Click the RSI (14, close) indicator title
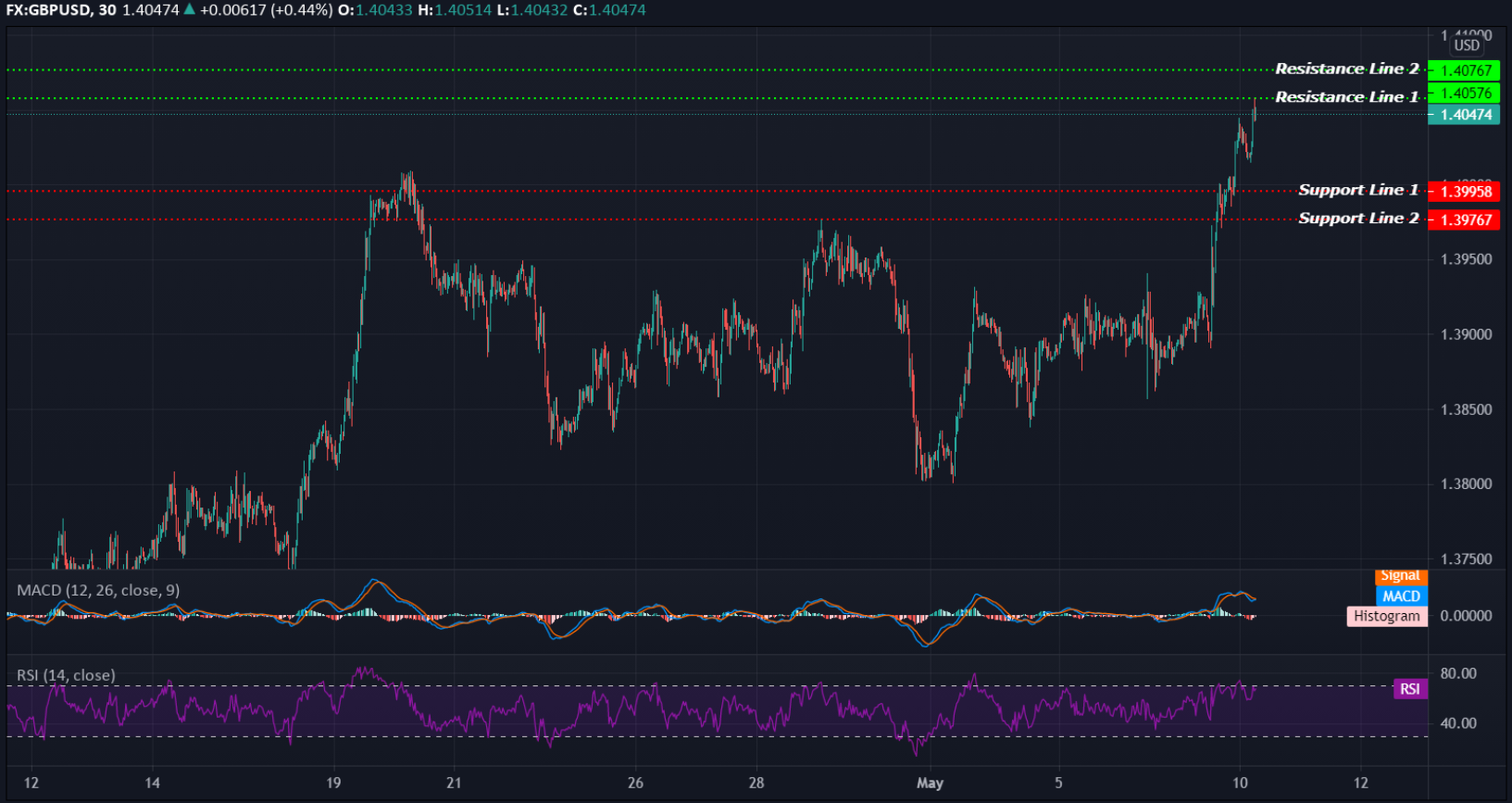 click(66, 675)
